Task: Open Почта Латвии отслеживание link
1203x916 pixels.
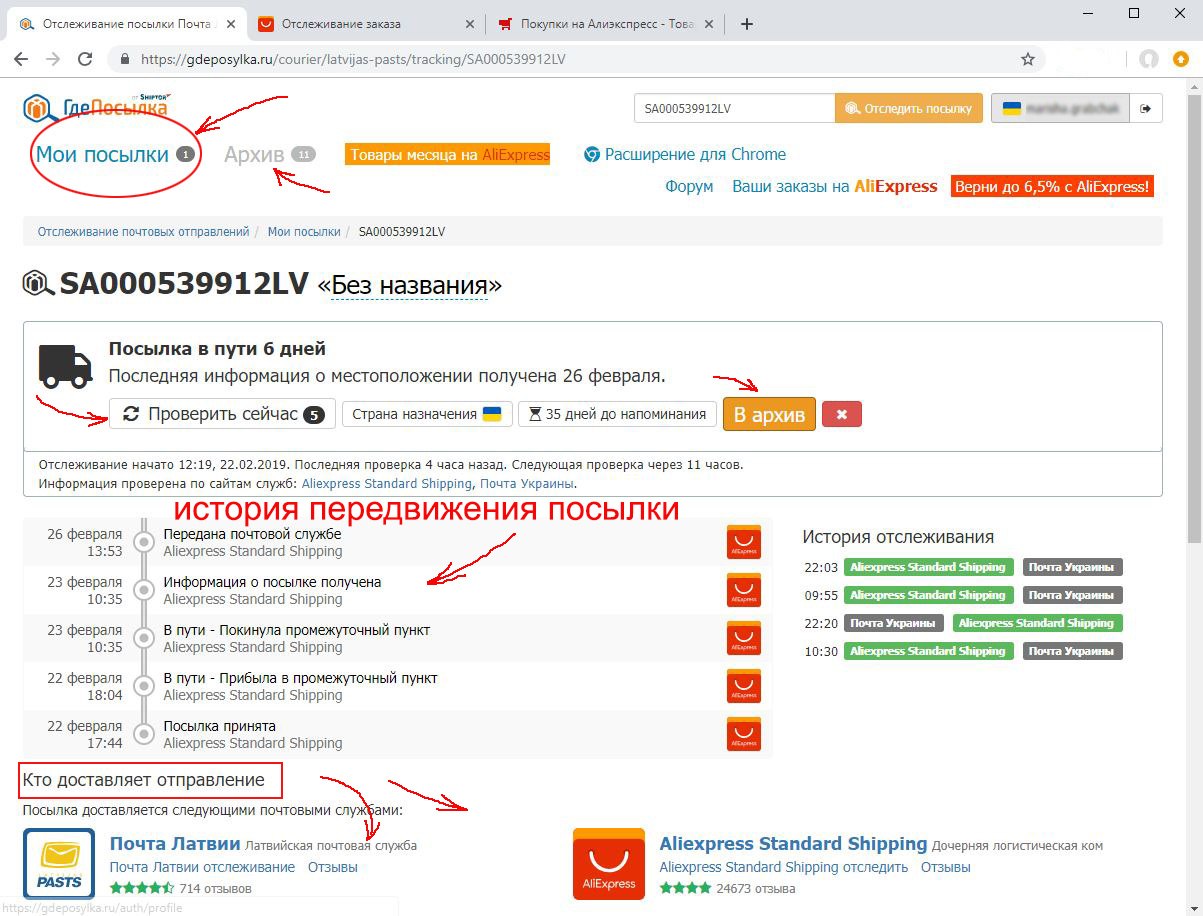Action: 202,867
